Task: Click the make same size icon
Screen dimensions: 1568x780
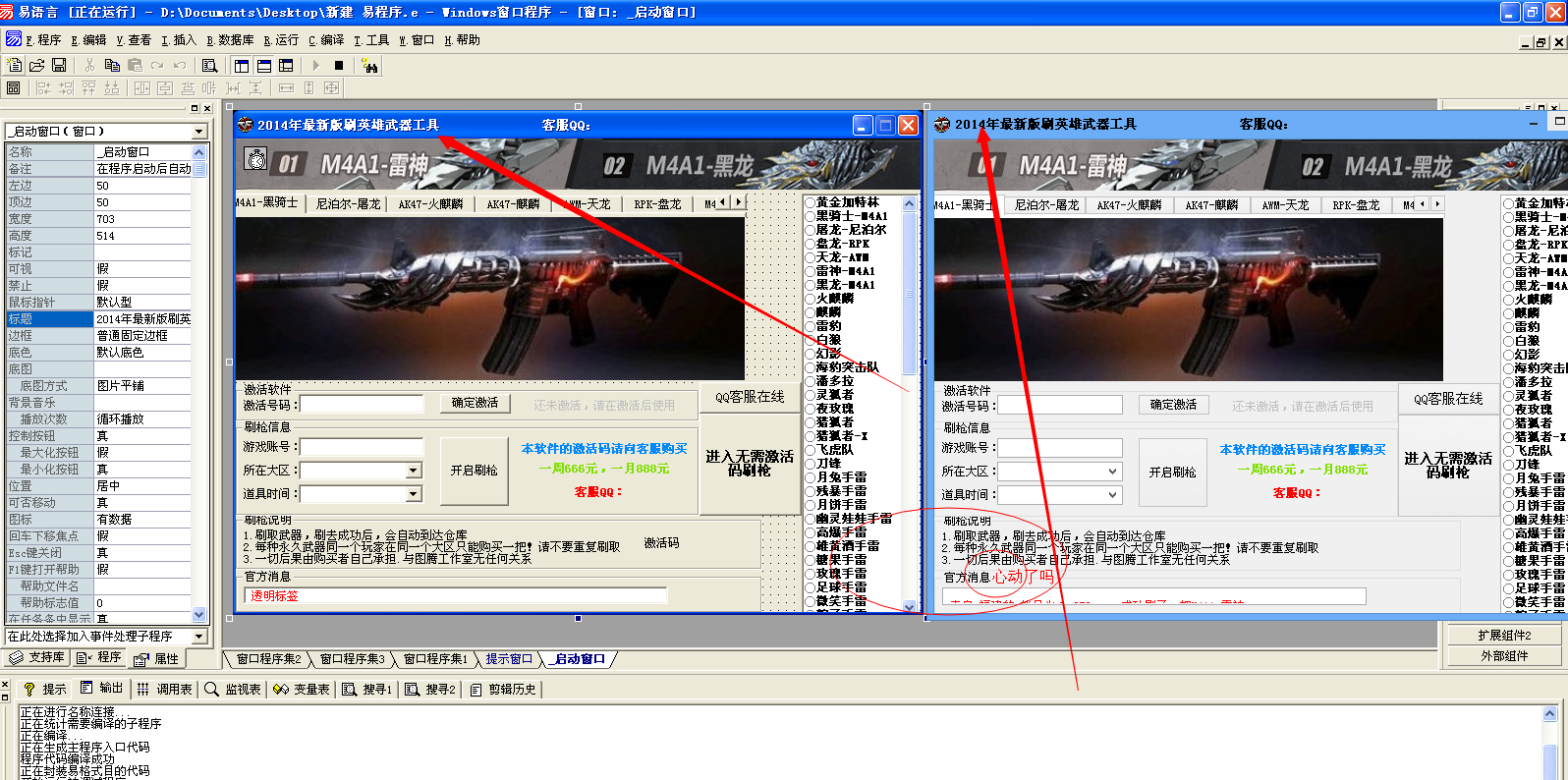Action: (x=331, y=87)
